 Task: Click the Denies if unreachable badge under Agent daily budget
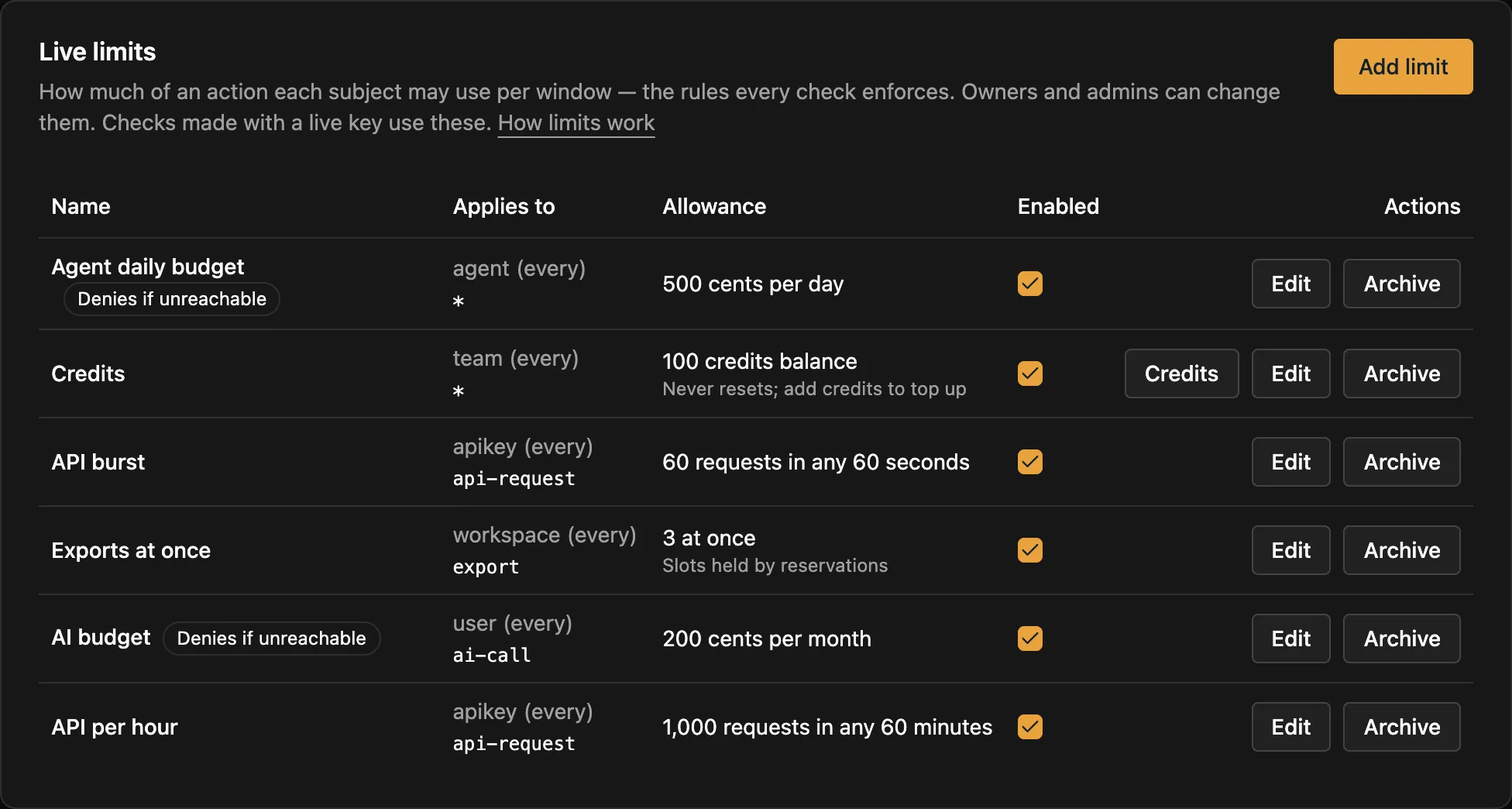pyautogui.click(x=172, y=299)
